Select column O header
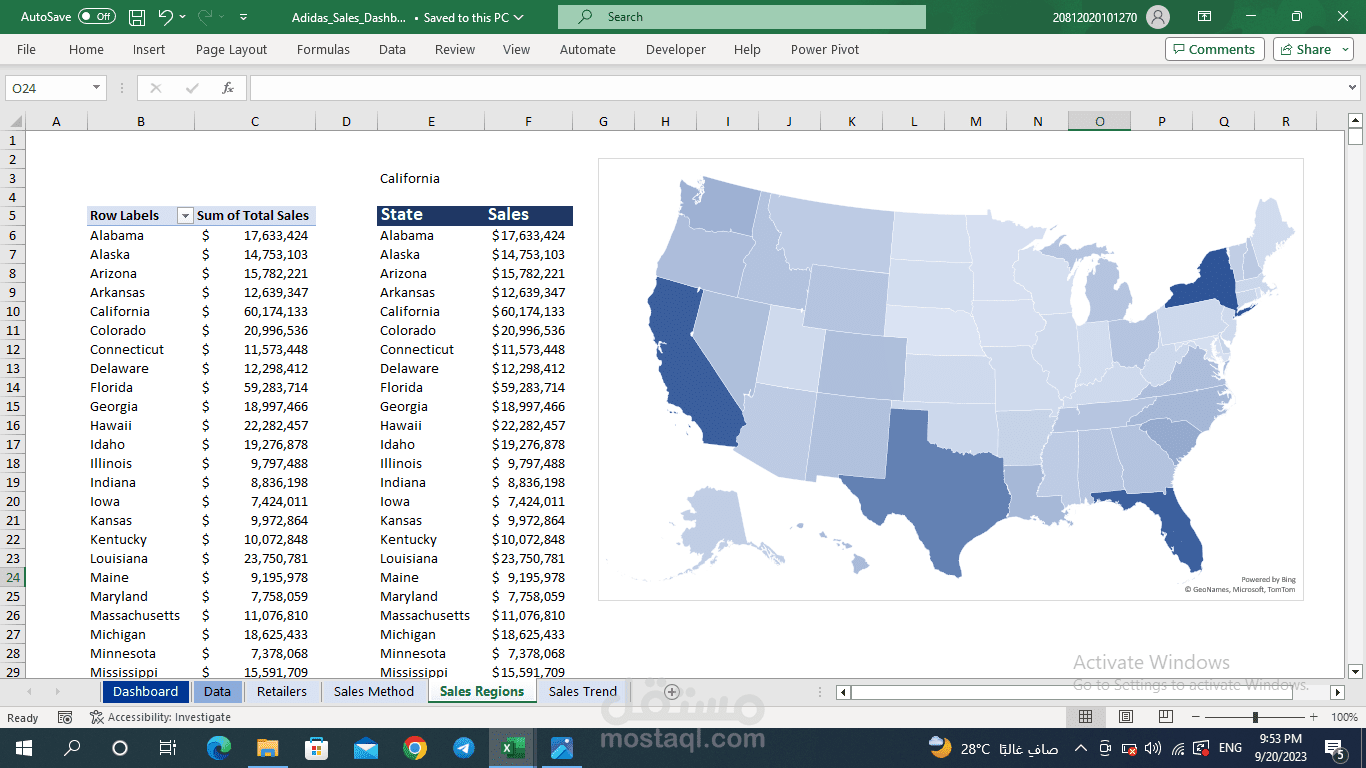This screenshot has height=768, width=1366. click(x=1099, y=122)
